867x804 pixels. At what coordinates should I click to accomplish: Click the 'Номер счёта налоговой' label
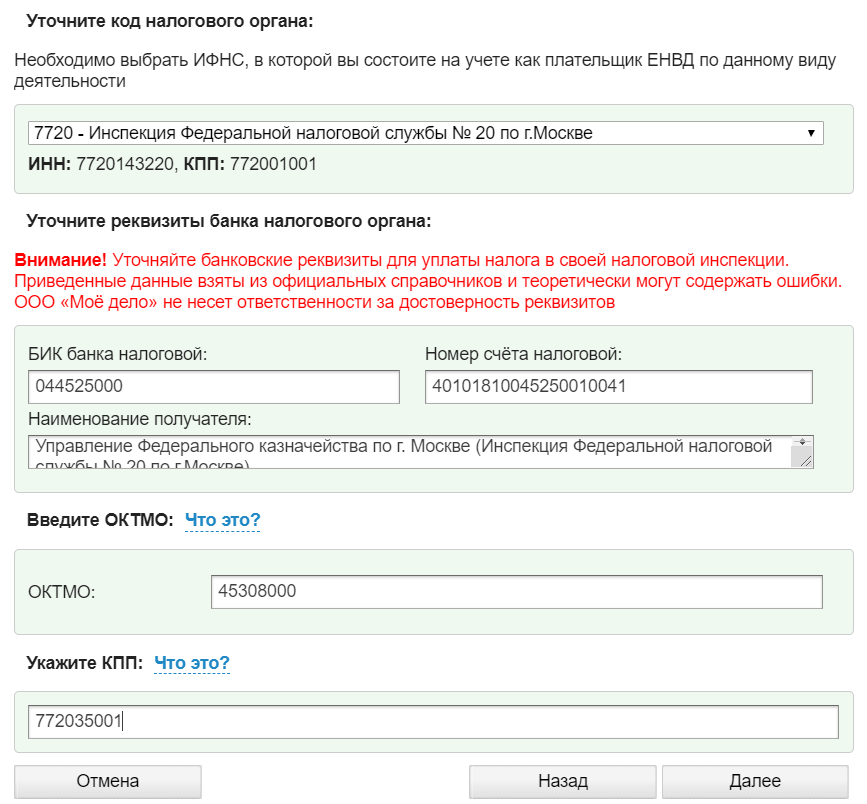coord(523,353)
